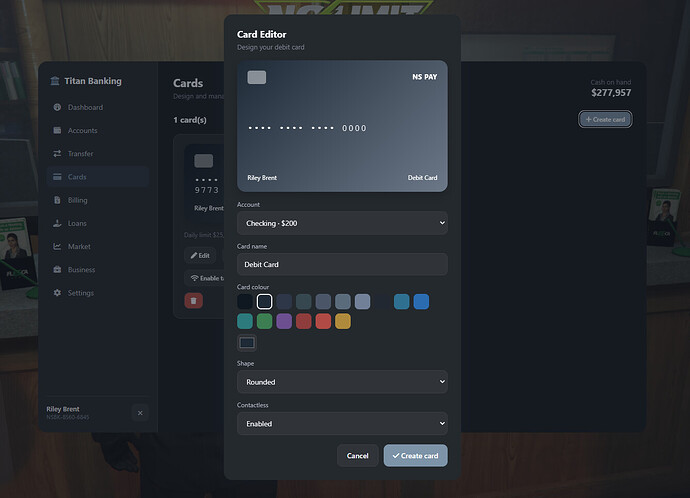Confirm with the Create card button in editor

pyautogui.click(x=415, y=456)
